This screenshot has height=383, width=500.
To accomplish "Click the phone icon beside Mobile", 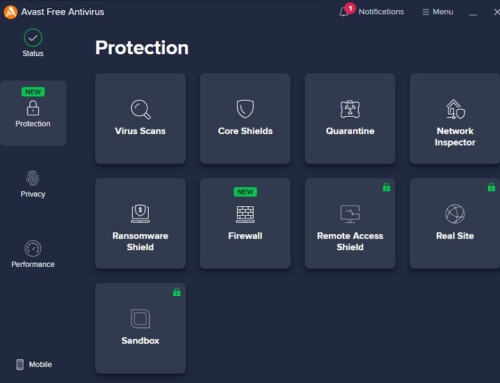I will tap(20, 364).
